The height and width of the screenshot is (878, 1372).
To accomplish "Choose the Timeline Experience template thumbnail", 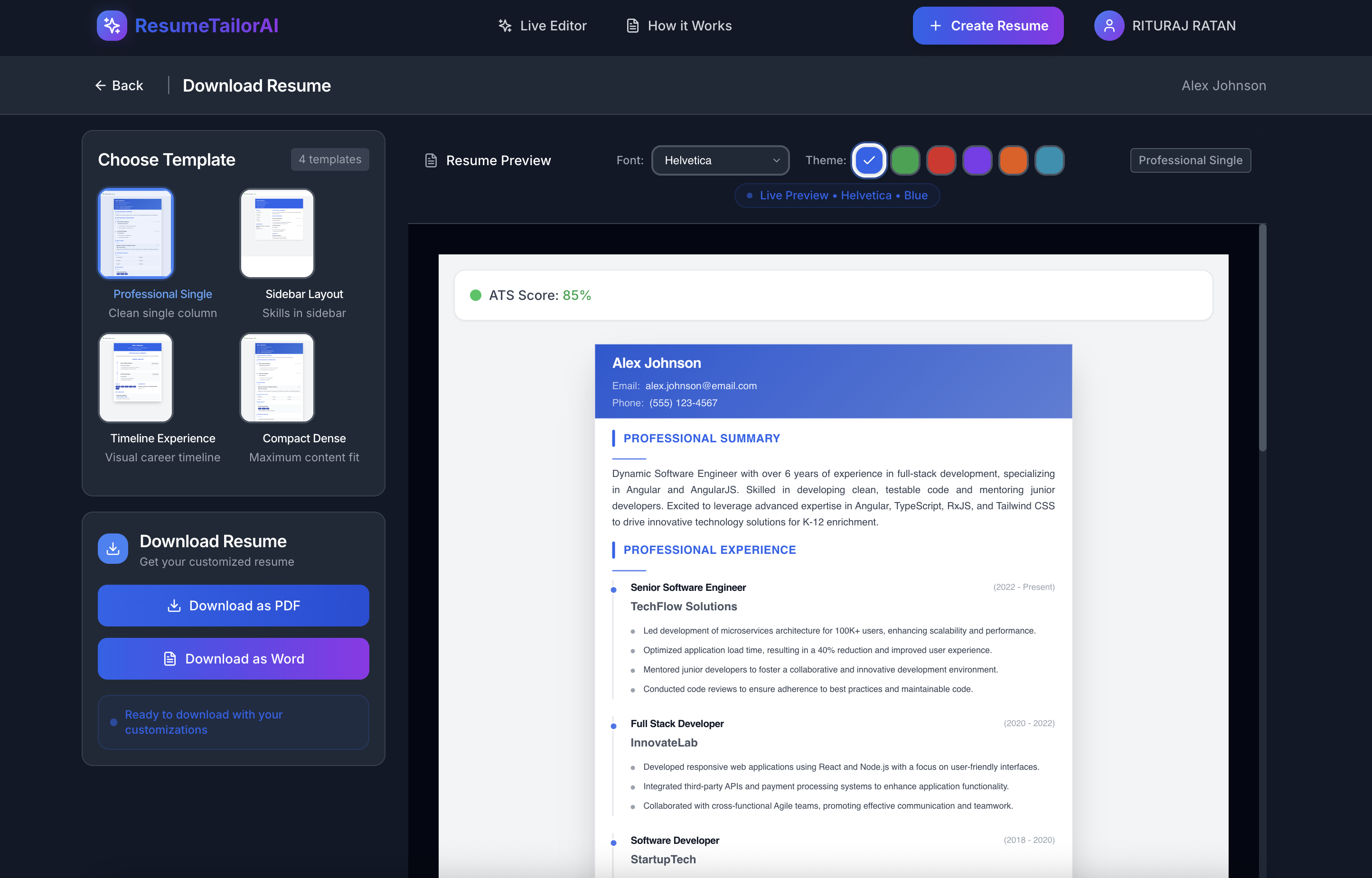I will pyautogui.click(x=136, y=378).
